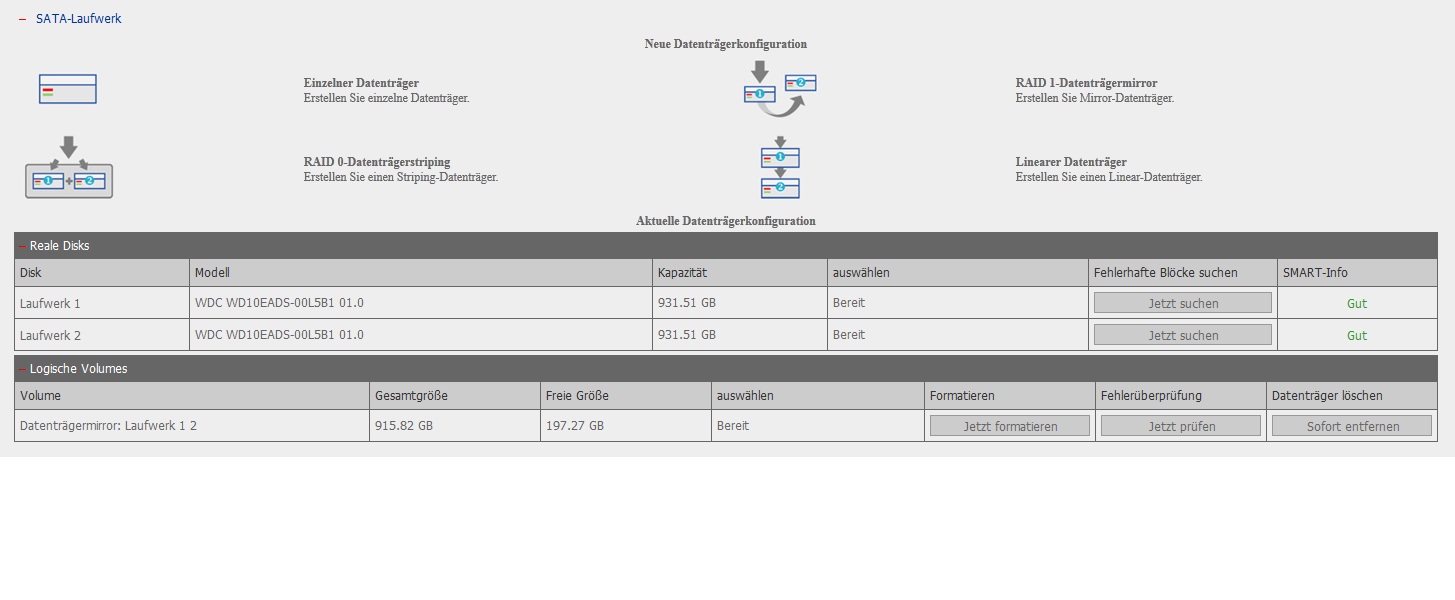Select RAID 1-Datenträgermirror heading
This screenshot has height=600, width=1455.
pyautogui.click(x=1086, y=83)
